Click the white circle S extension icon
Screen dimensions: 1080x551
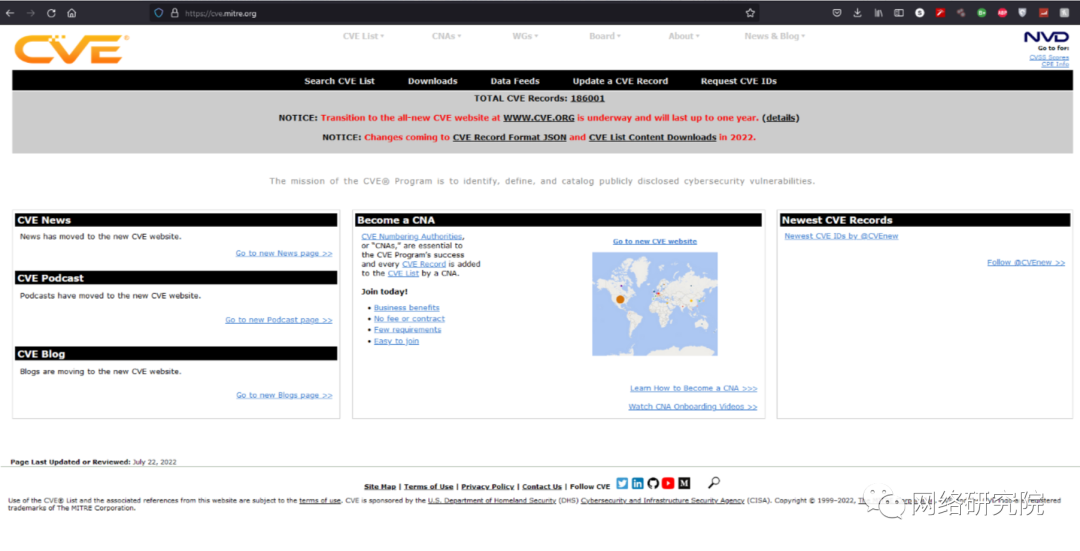tap(920, 13)
